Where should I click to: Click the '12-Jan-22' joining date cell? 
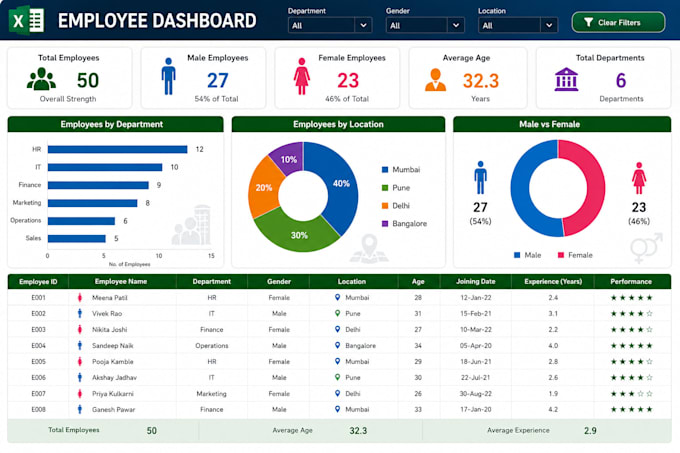476,297
